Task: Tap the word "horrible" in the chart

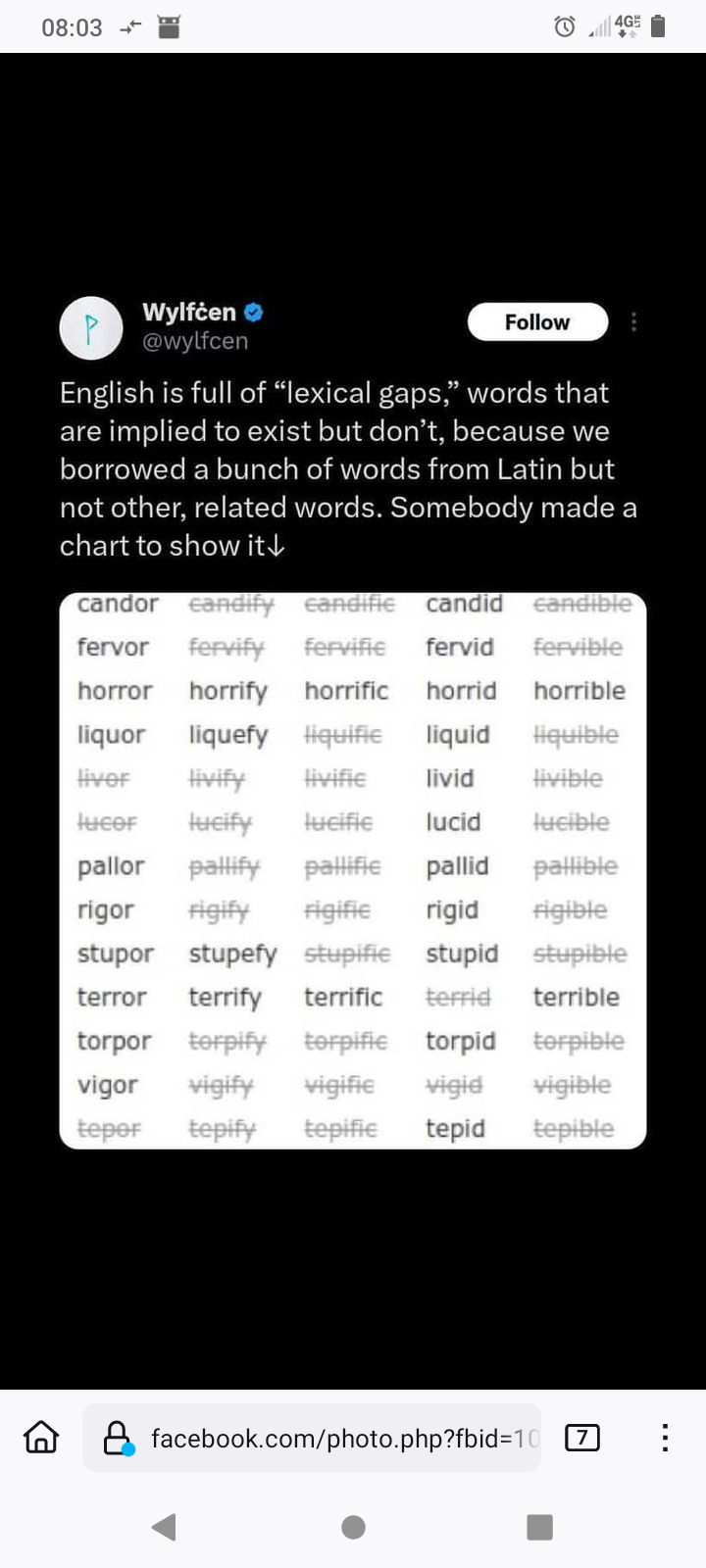Action: click(580, 691)
